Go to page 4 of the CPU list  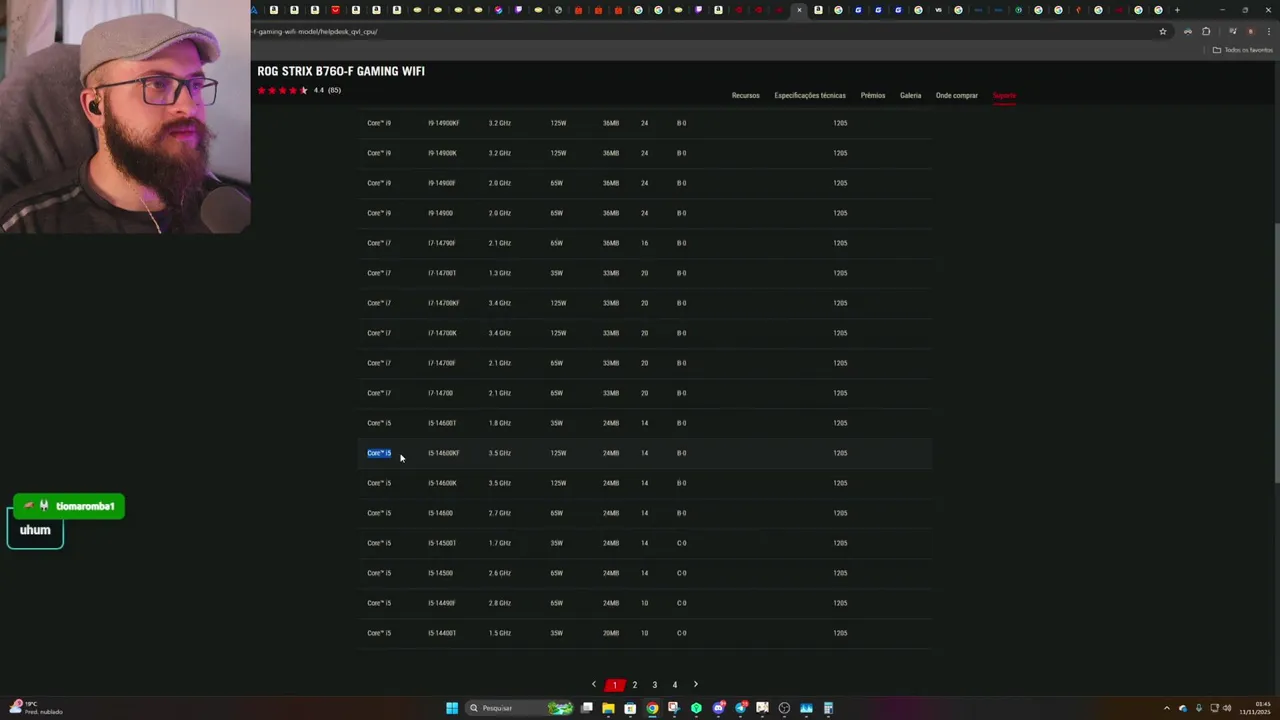674,685
